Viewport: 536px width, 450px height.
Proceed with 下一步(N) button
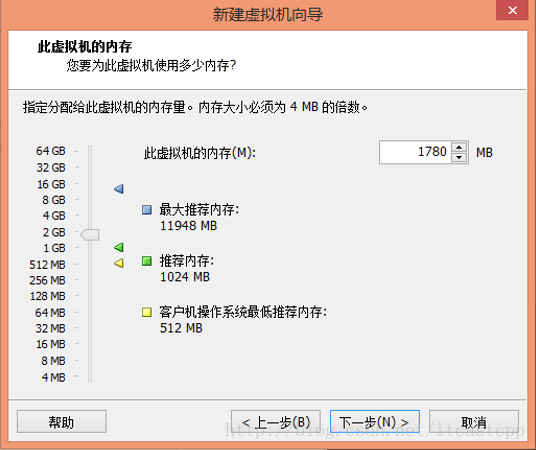pos(375,422)
